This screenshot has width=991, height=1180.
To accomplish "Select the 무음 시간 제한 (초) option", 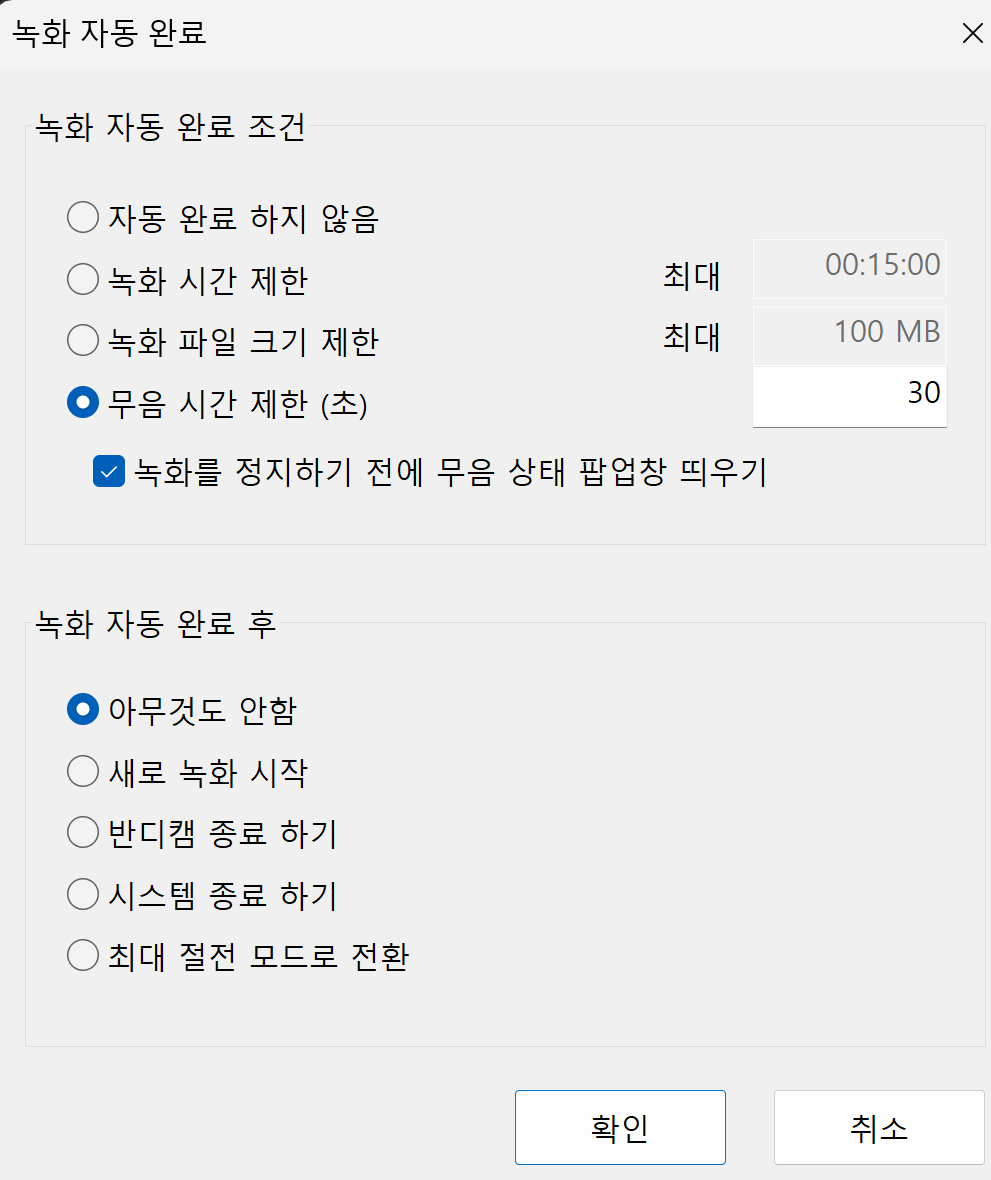I will click(83, 403).
